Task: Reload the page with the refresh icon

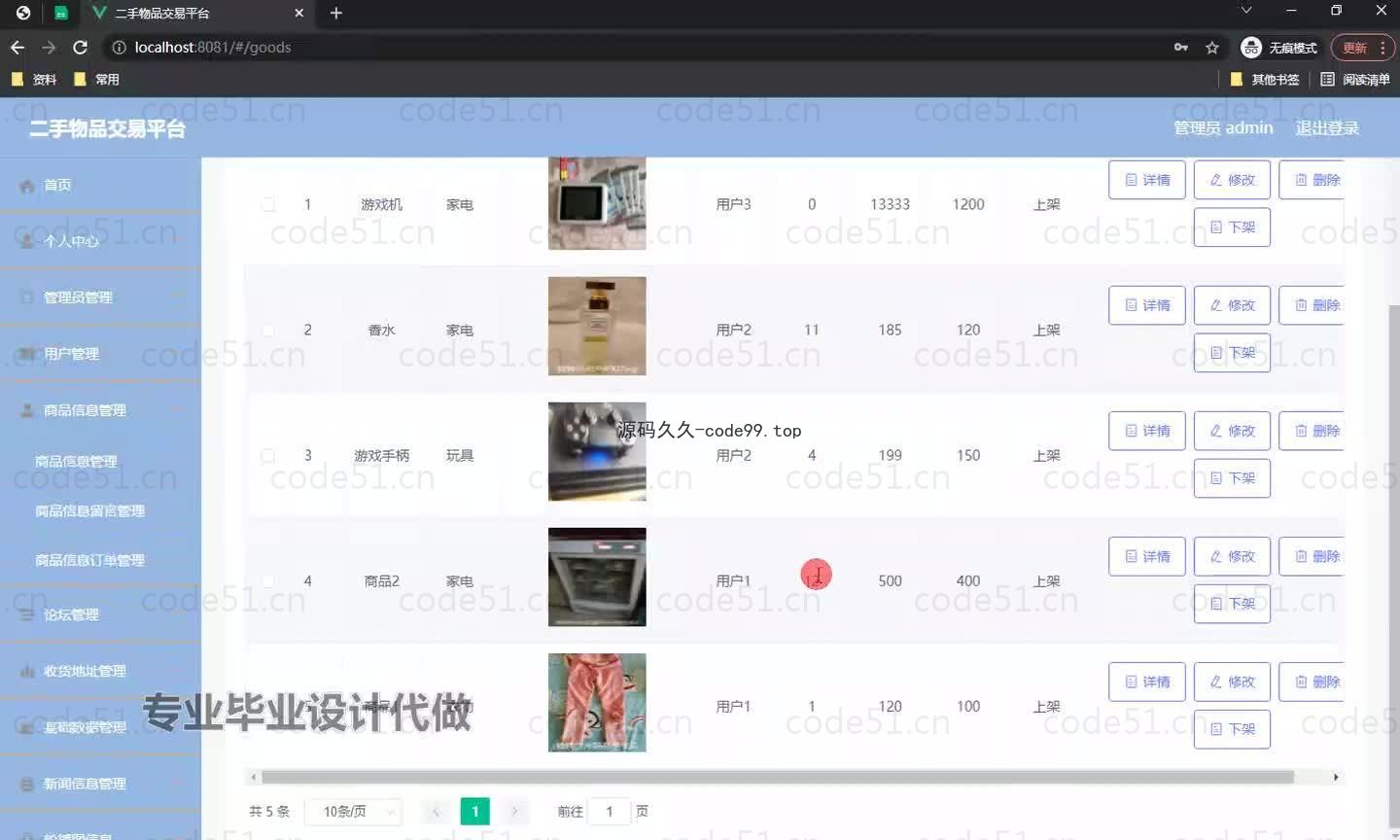Action: tap(81, 47)
